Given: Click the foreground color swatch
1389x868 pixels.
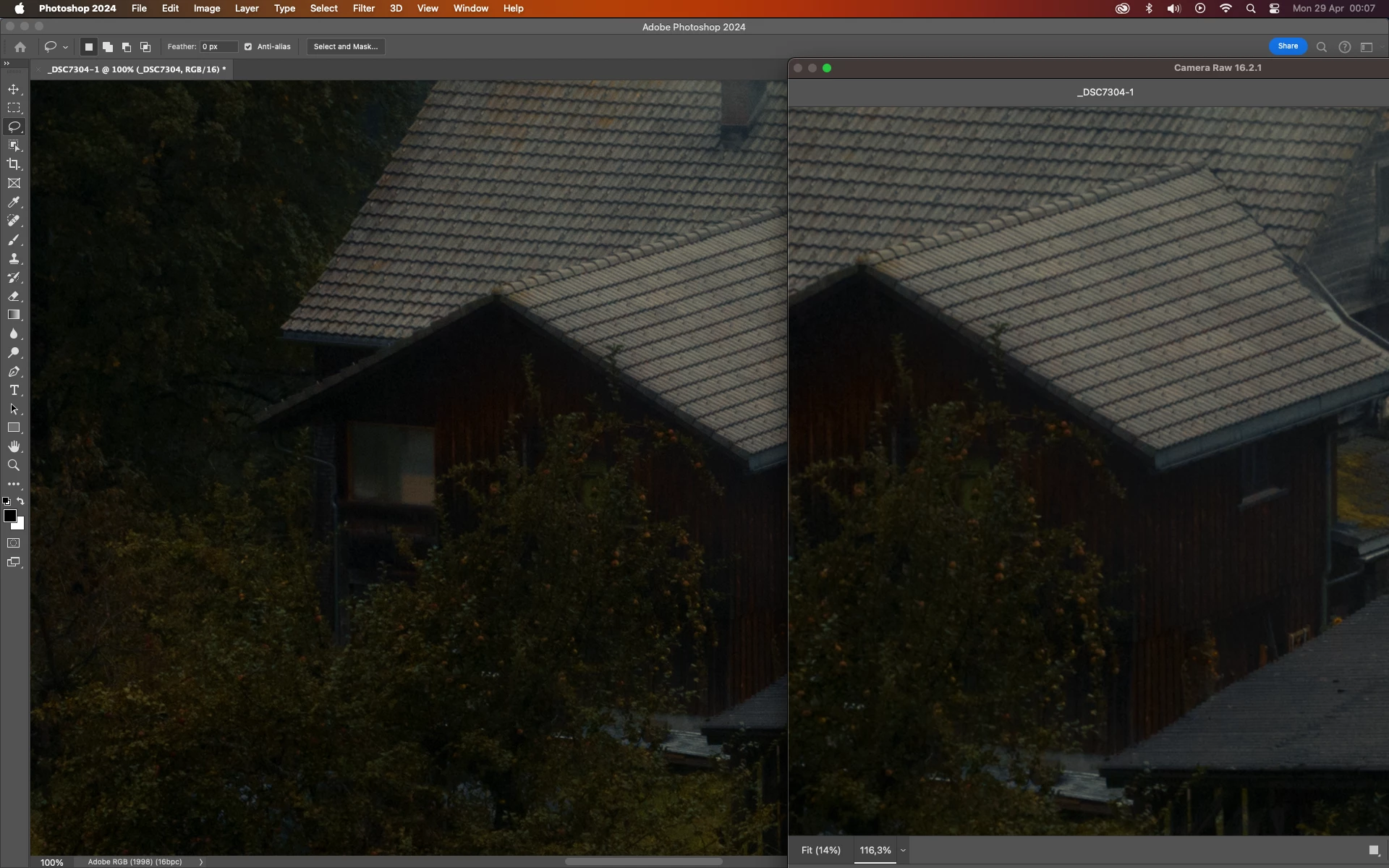Looking at the screenshot, I should coord(10,516).
